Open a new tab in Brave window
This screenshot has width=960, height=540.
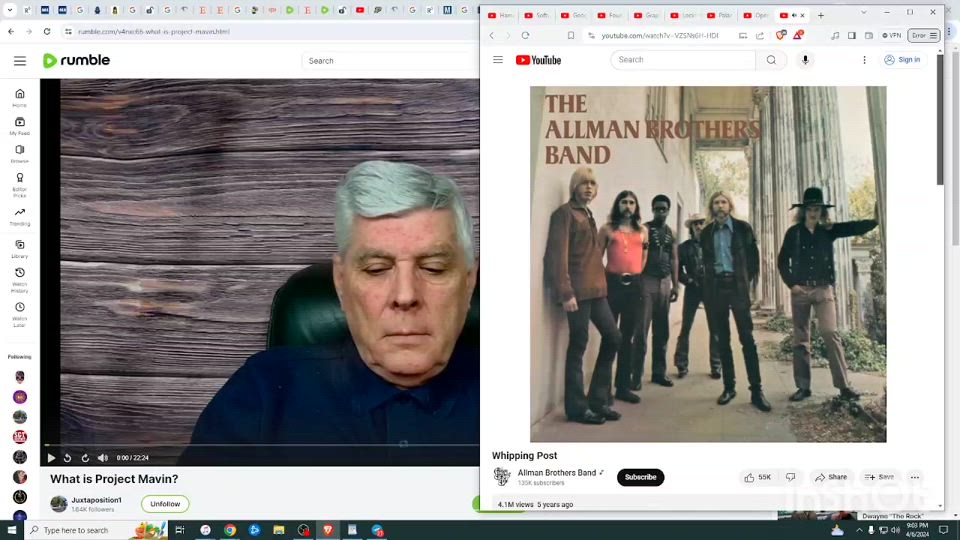point(821,15)
